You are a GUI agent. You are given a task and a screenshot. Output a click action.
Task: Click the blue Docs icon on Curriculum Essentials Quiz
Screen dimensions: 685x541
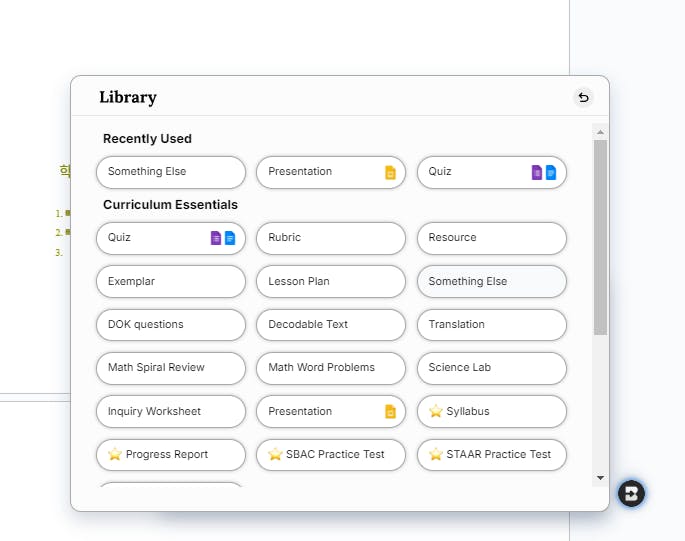[x=230, y=238]
